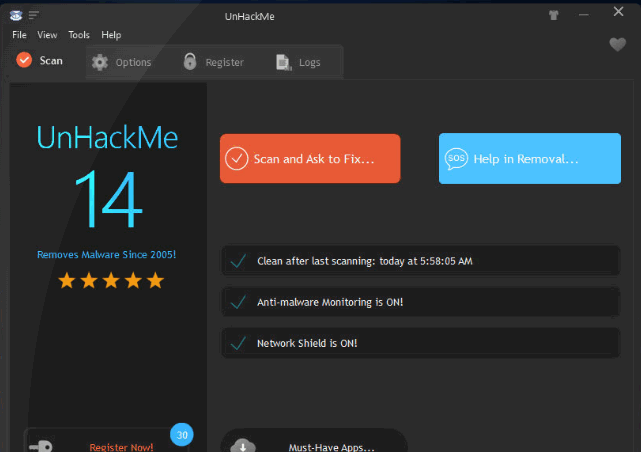Open the lines menu icon near logo
The height and width of the screenshot is (452, 641).
(34, 16)
